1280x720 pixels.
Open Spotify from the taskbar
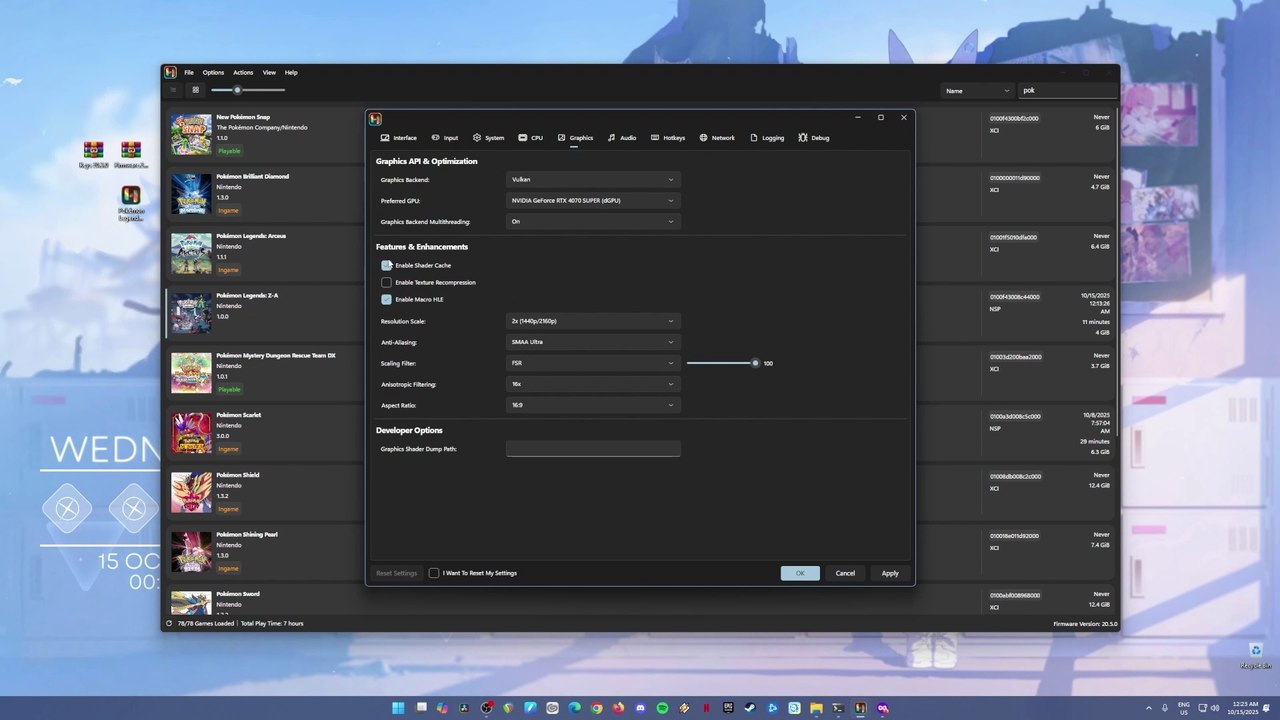point(662,708)
